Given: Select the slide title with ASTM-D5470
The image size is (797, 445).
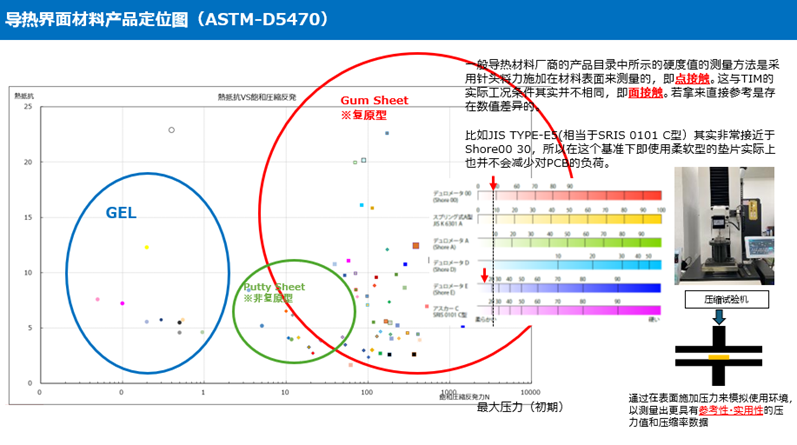Looking at the screenshot, I should click(173, 19).
